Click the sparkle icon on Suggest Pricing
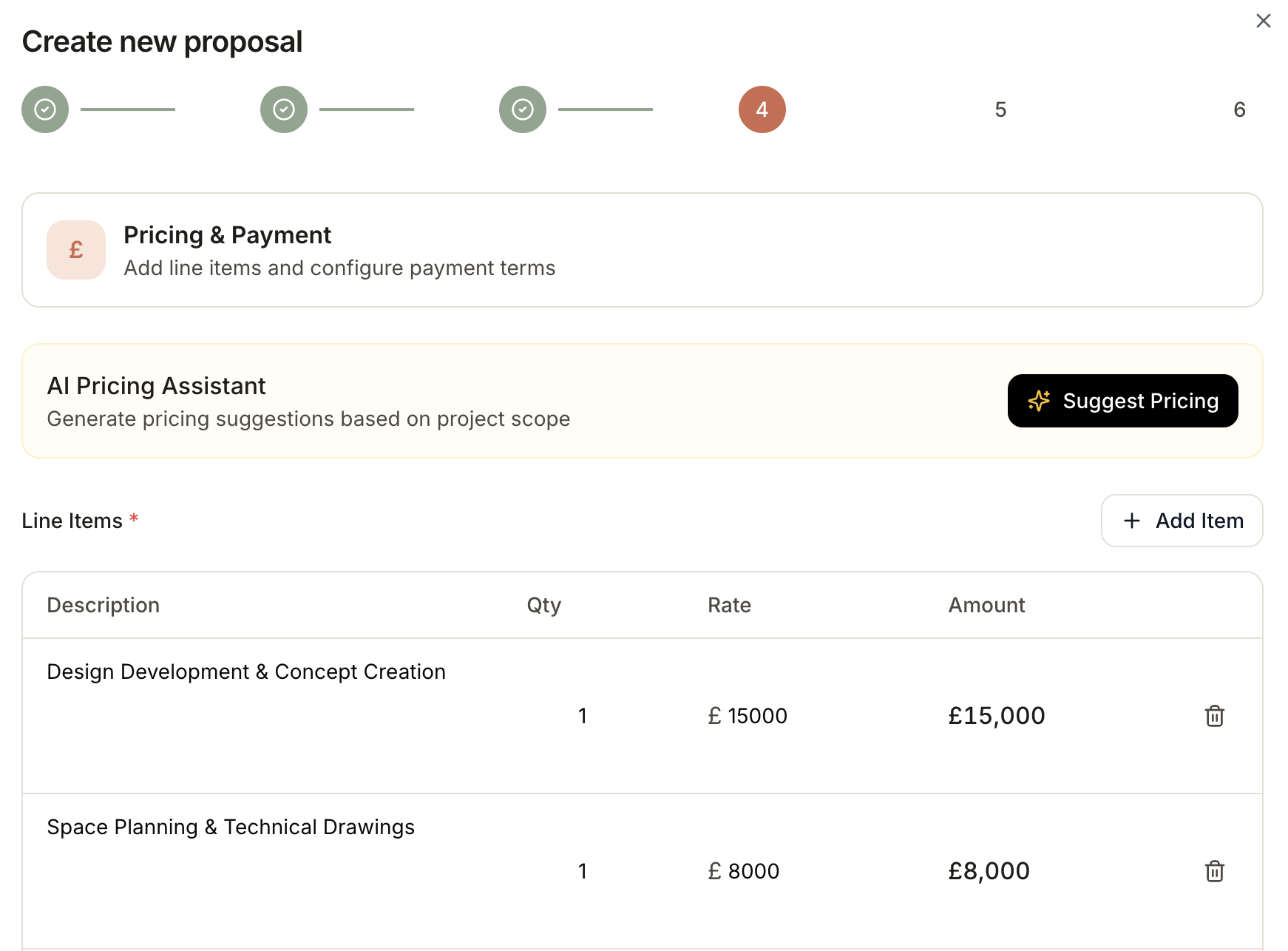The height and width of the screenshot is (951, 1288). point(1040,401)
